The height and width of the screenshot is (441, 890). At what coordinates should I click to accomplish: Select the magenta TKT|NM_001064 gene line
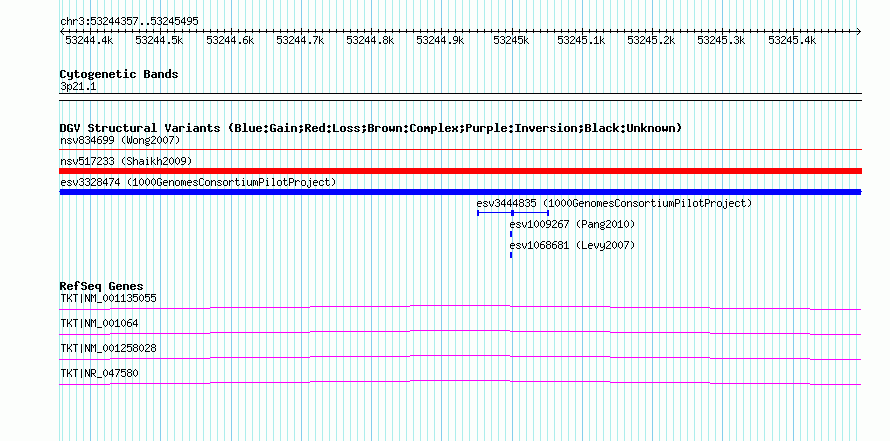point(460,333)
